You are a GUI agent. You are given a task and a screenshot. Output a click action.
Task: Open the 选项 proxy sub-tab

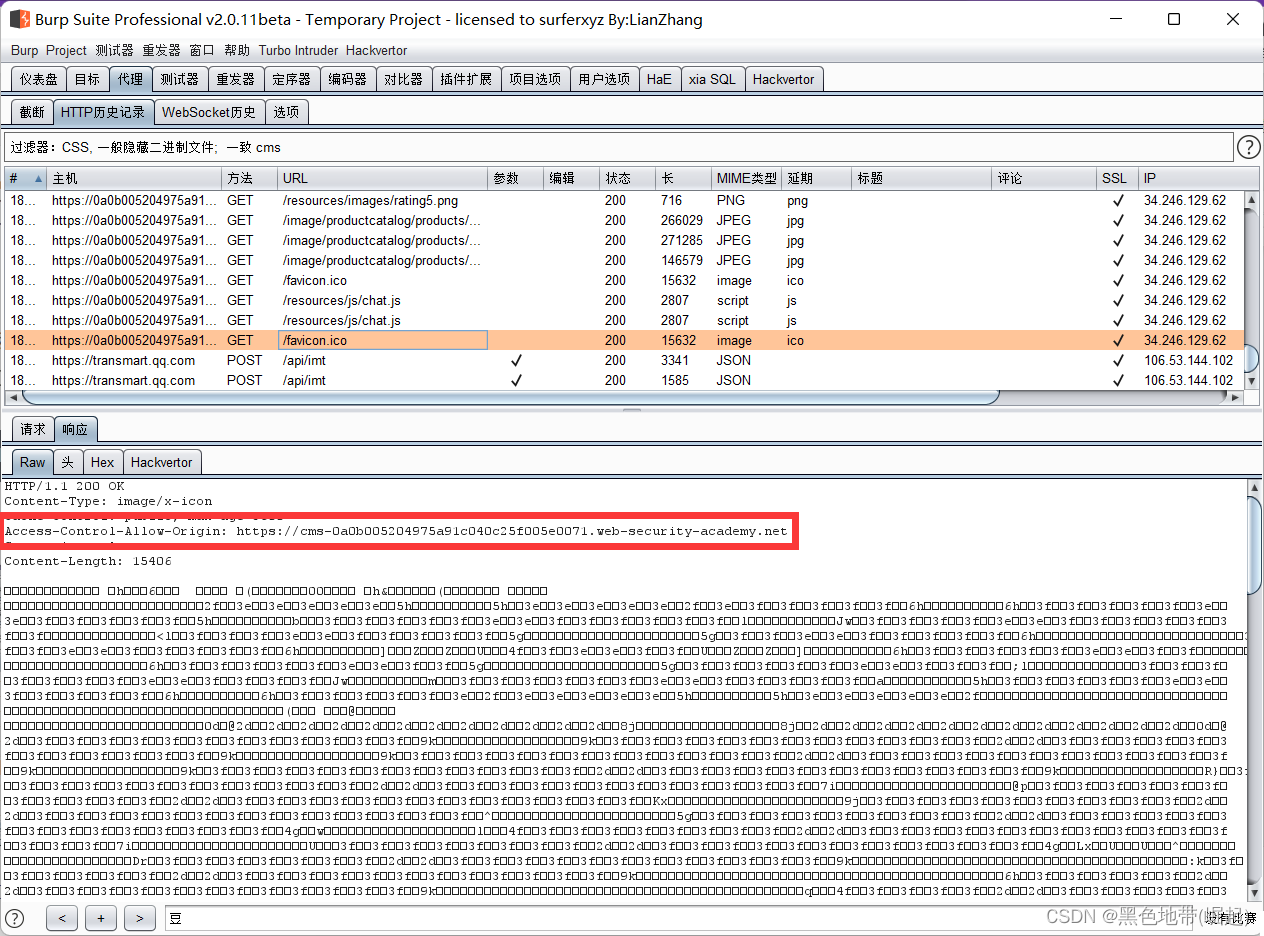pos(286,112)
